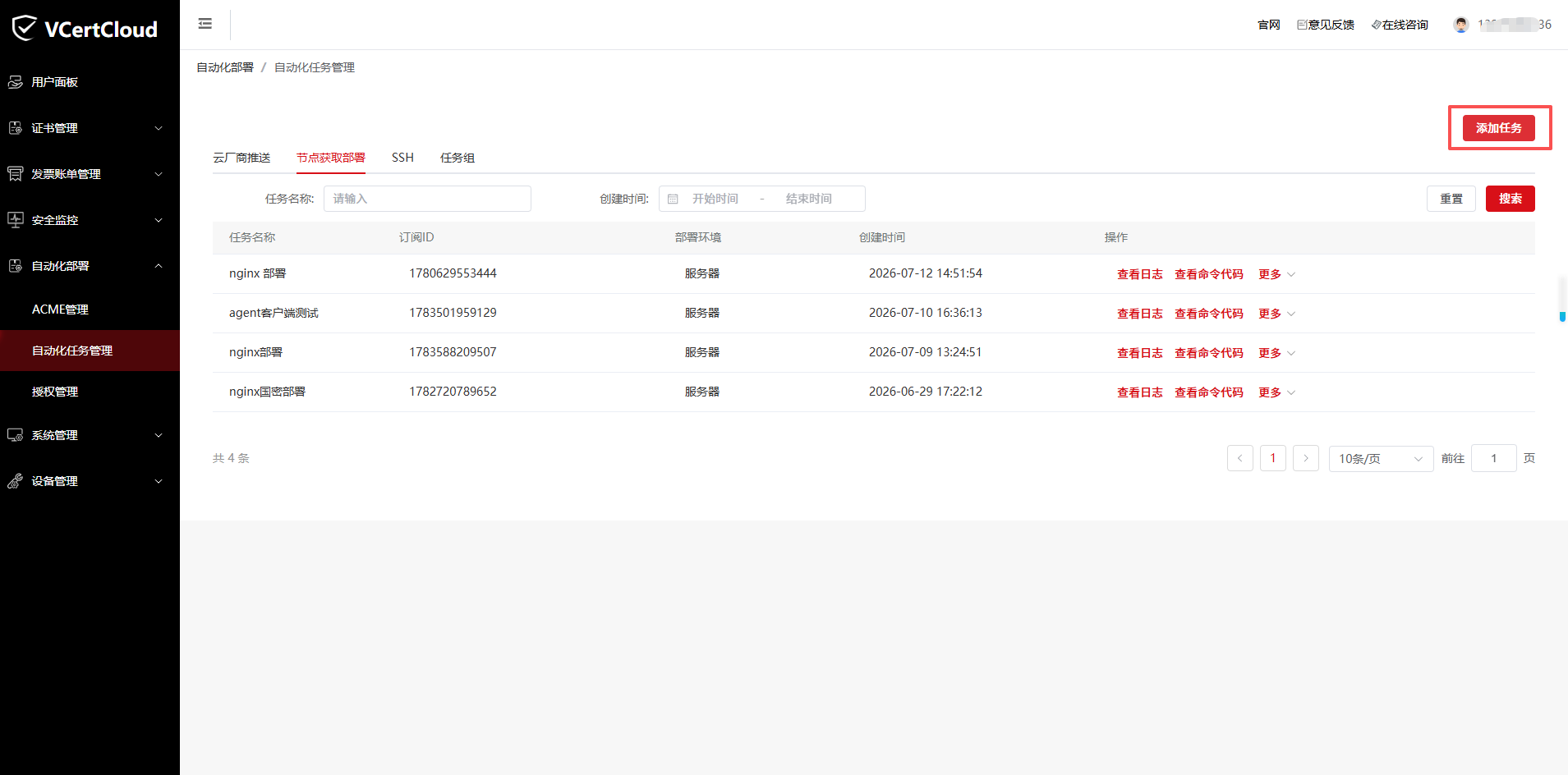Select 节点获取部署 tab
The width and height of the screenshot is (1568, 775).
[331, 158]
